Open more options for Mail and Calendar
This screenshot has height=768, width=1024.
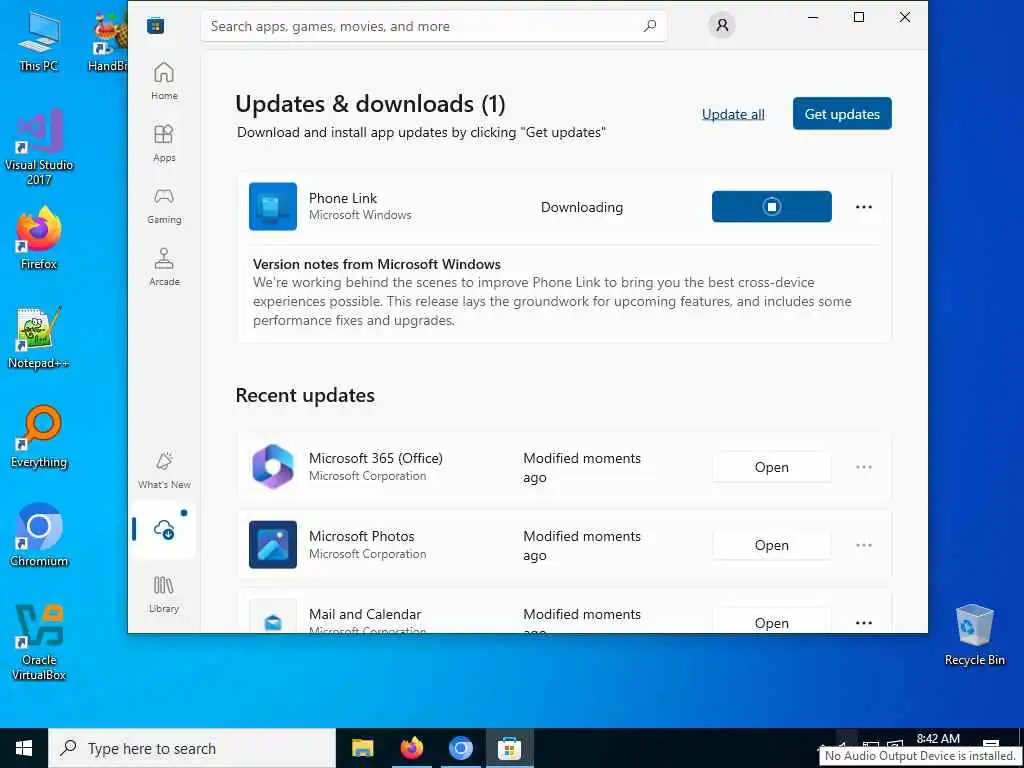coord(863,622)
